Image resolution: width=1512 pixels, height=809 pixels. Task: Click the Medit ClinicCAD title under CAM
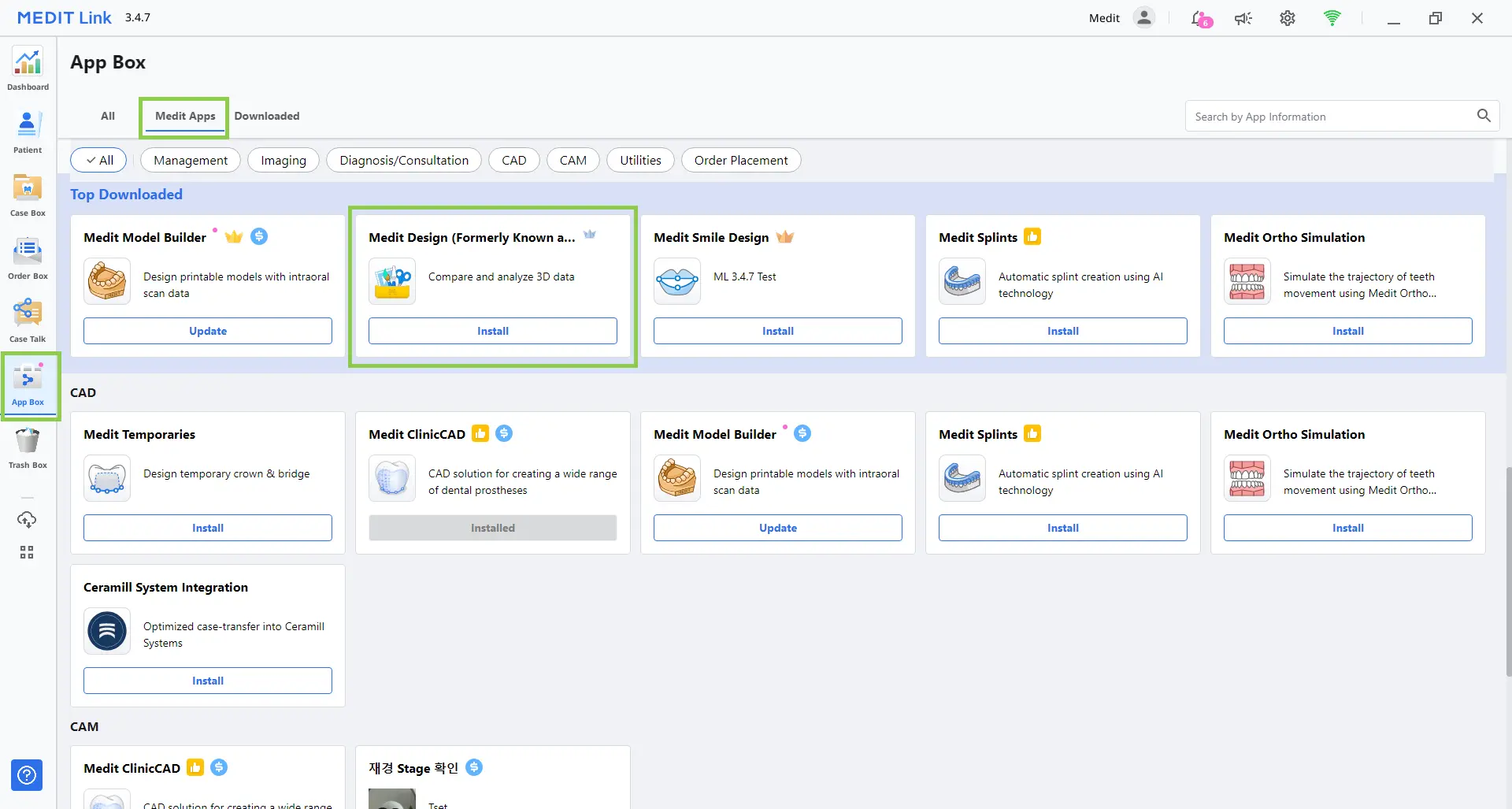pos(132,768)
